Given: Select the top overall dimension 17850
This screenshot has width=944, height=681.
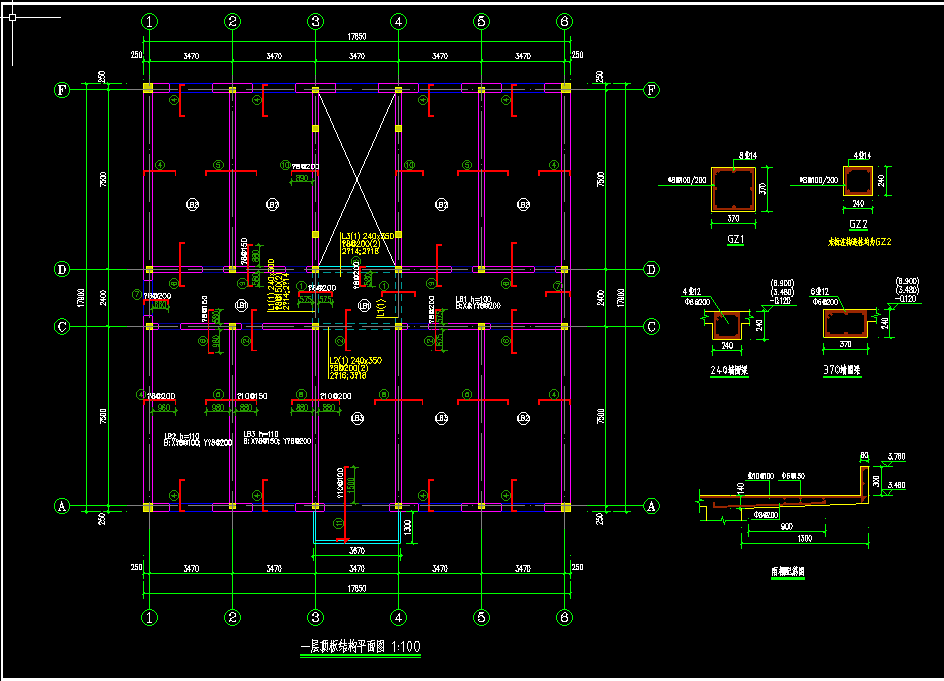Looking at the screenshot, I should pos(356,37).
